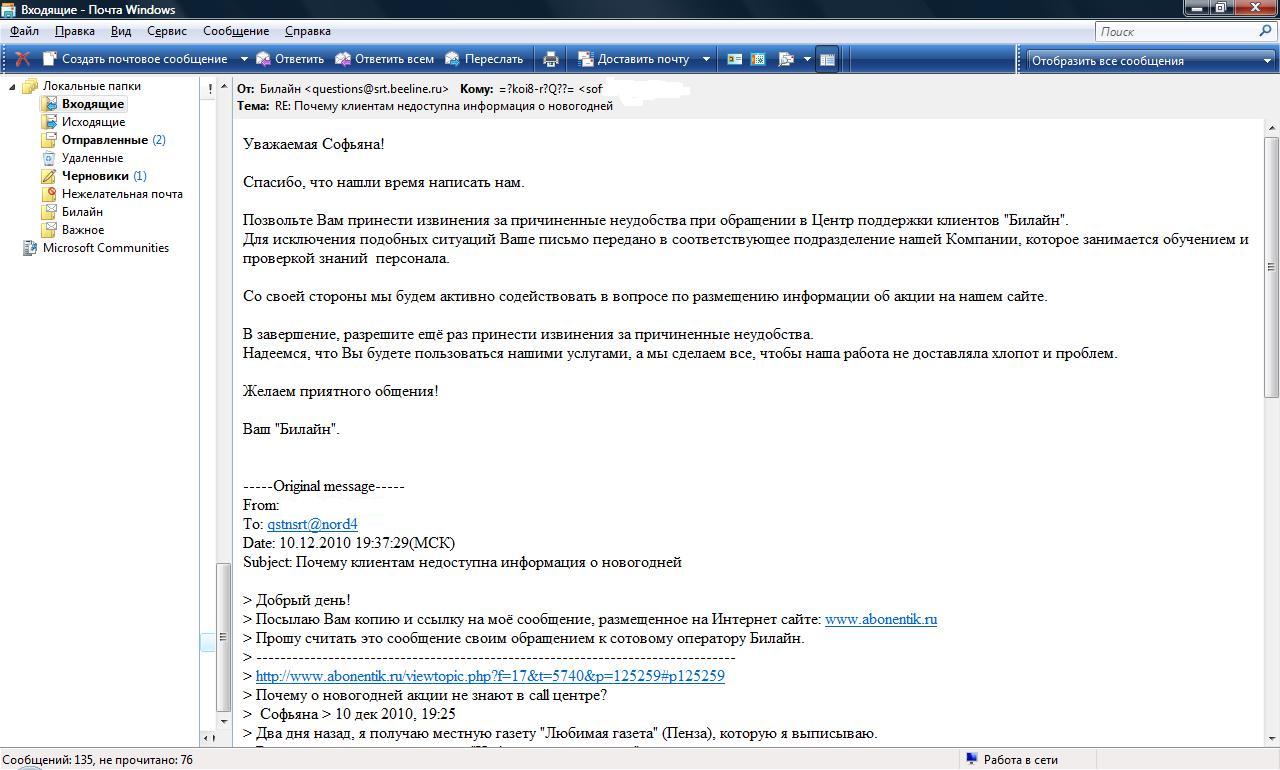The height and width of the screenshot is (770, 1280).
Task: Open the Вид menu
Action: tap(120, 31)
